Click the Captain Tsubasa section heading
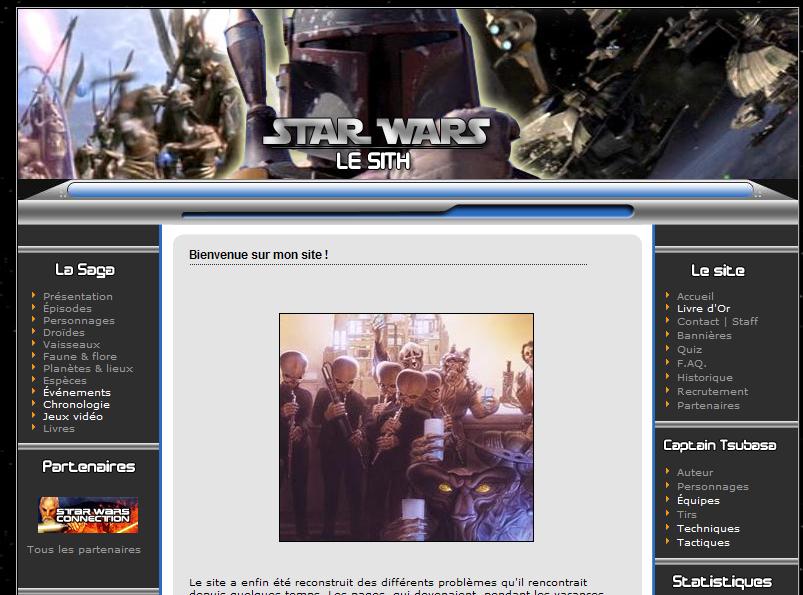803x595 pixels. pos(720,445)
